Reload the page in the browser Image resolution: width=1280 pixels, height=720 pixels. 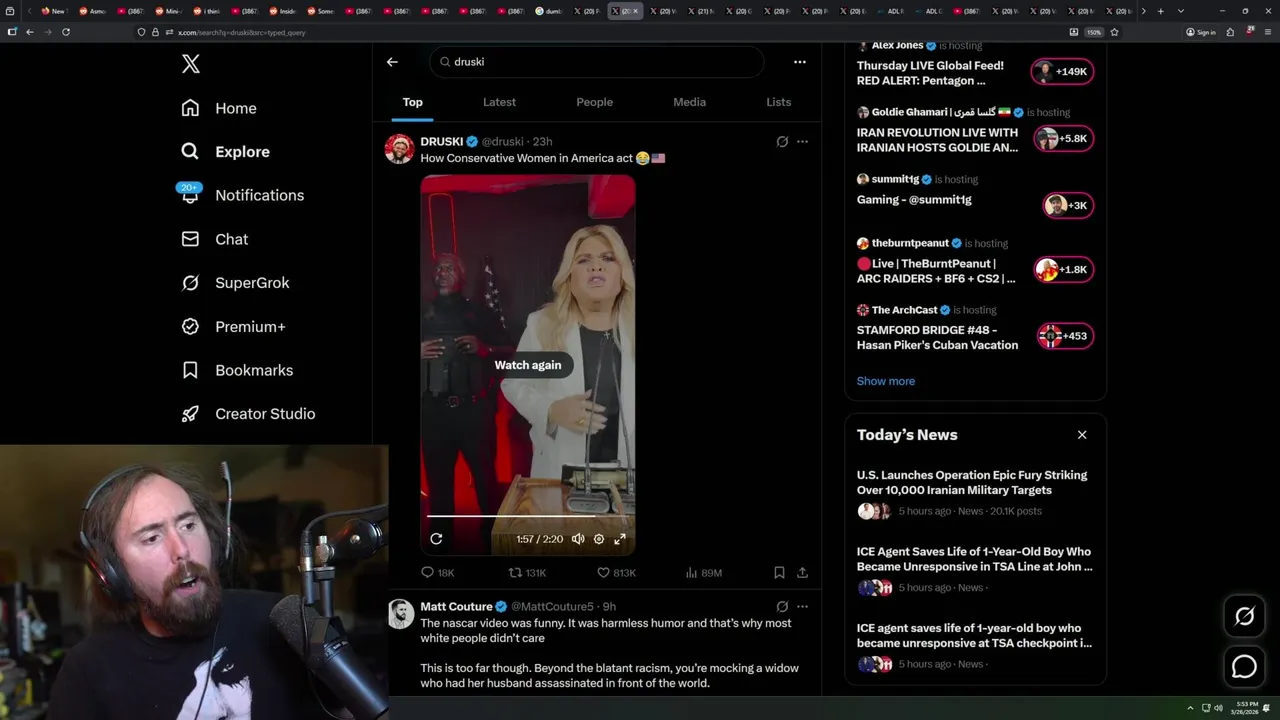click(66, 32)
